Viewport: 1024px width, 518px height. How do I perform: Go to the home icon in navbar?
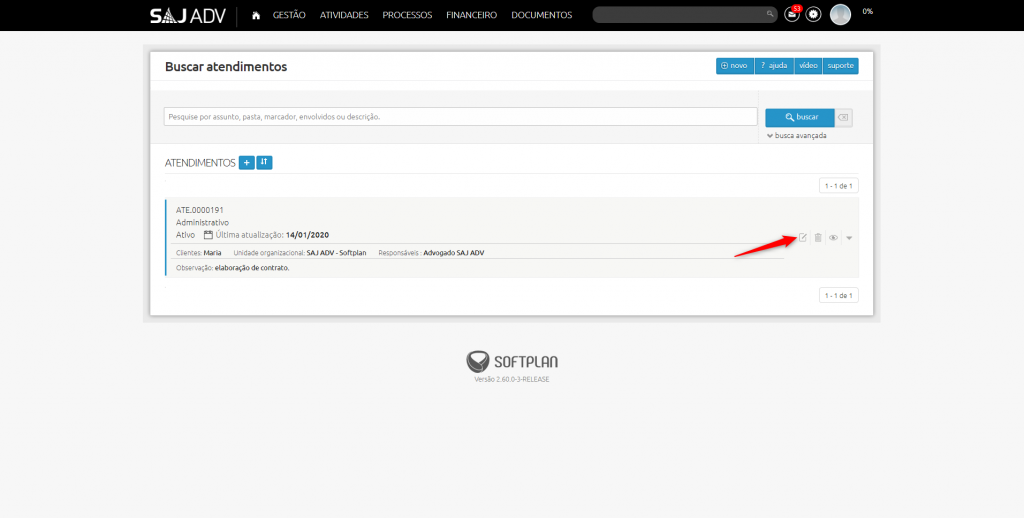pyautogui.click(x=256, y=15)
